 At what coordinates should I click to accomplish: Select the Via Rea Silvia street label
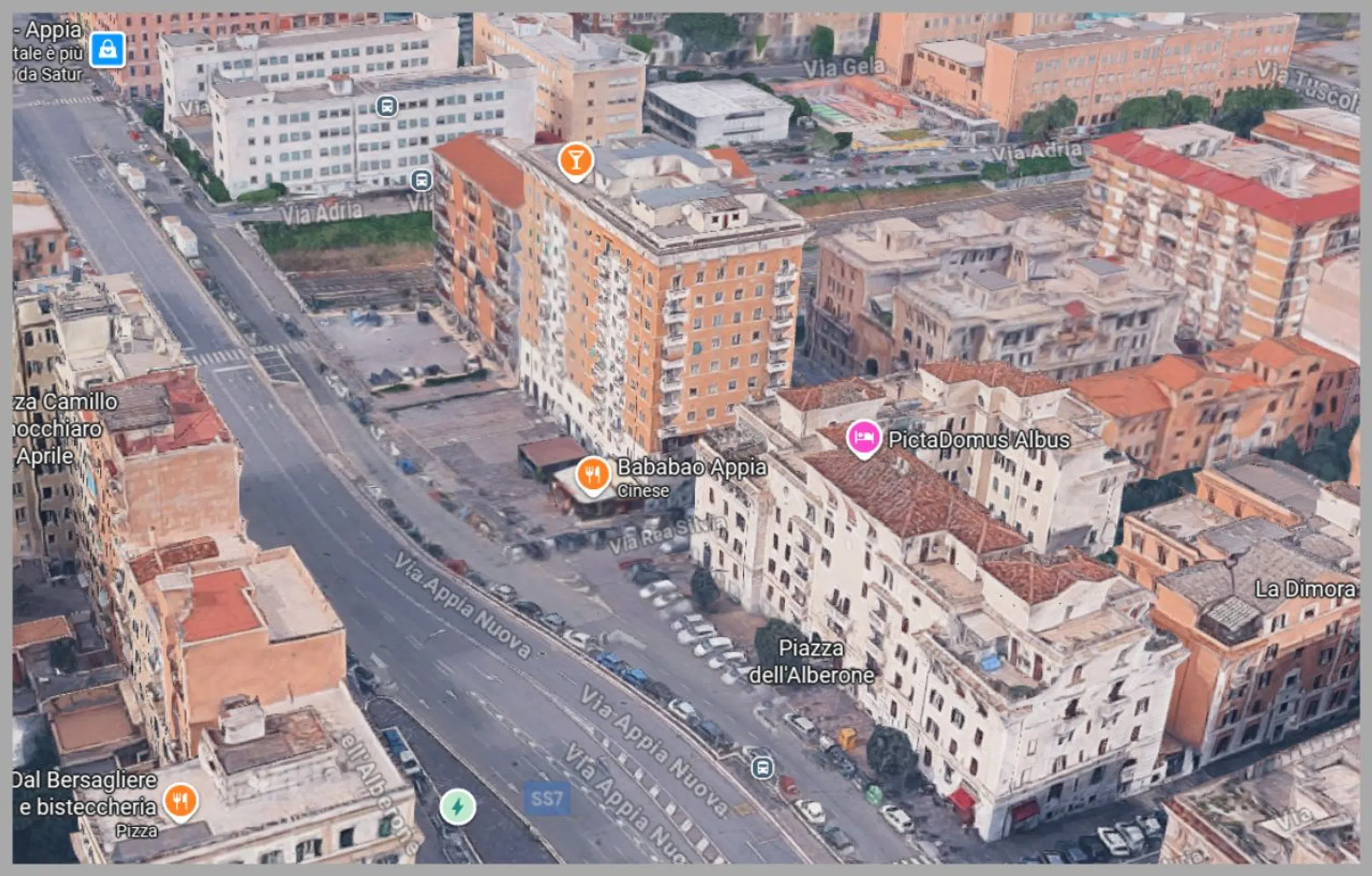pos(667,534)
